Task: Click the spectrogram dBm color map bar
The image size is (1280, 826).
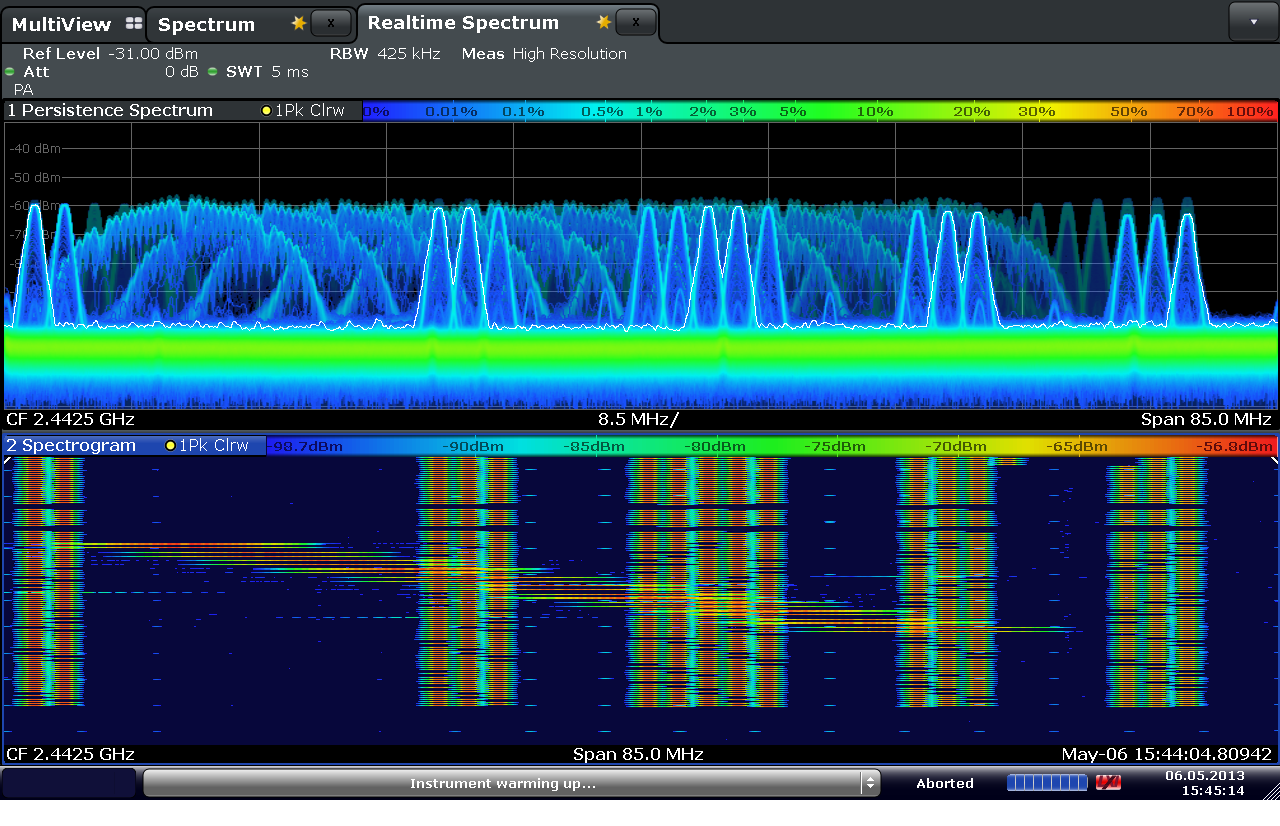Action: tap(772, 446)
